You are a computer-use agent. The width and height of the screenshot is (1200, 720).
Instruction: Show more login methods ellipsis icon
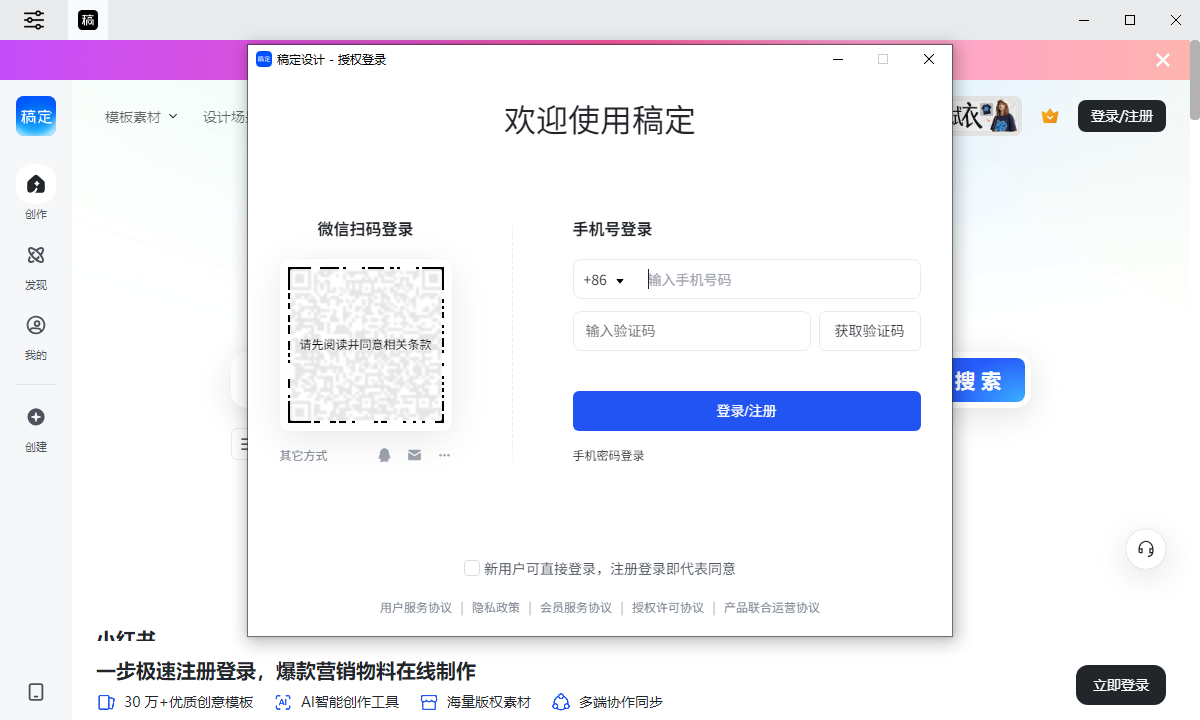[x=445, y=455]
